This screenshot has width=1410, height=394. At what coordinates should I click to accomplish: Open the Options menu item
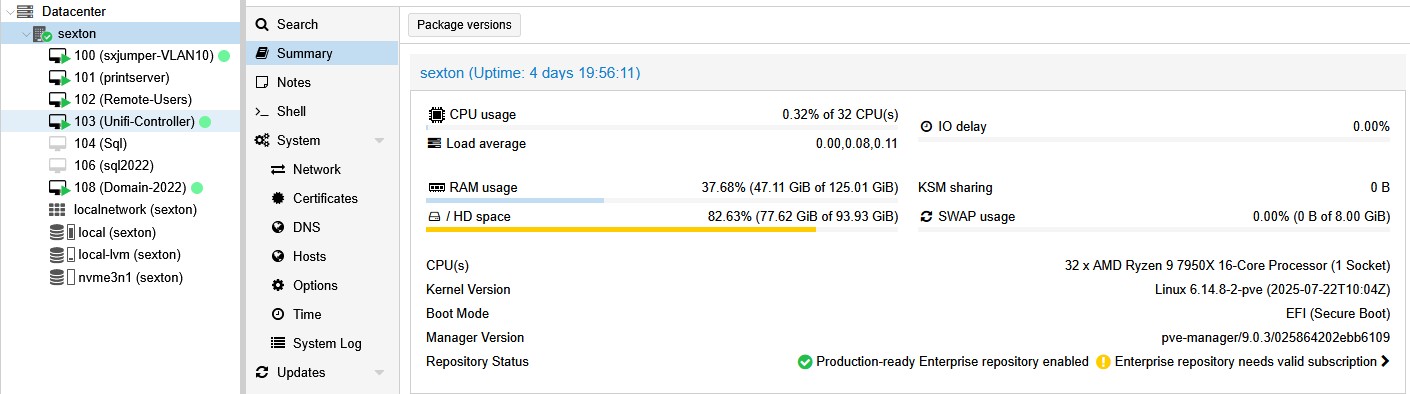coord(322,285)
